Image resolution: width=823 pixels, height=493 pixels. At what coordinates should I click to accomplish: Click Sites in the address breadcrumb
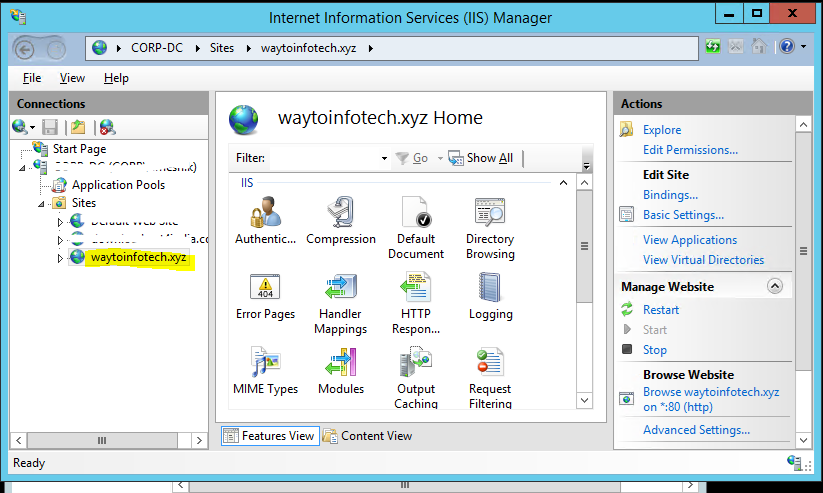click(x=222, y=48)
